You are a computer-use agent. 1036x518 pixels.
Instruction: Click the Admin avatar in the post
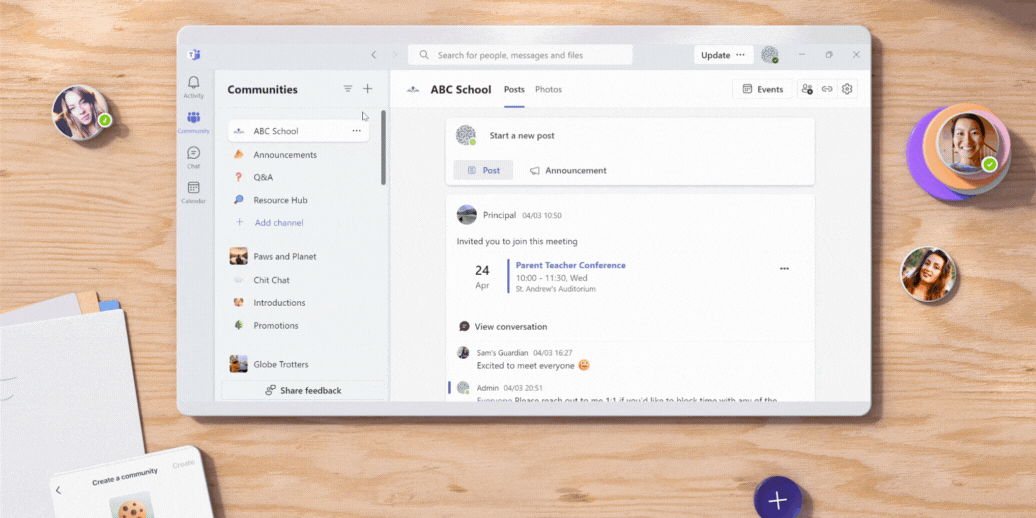point(463,387)
